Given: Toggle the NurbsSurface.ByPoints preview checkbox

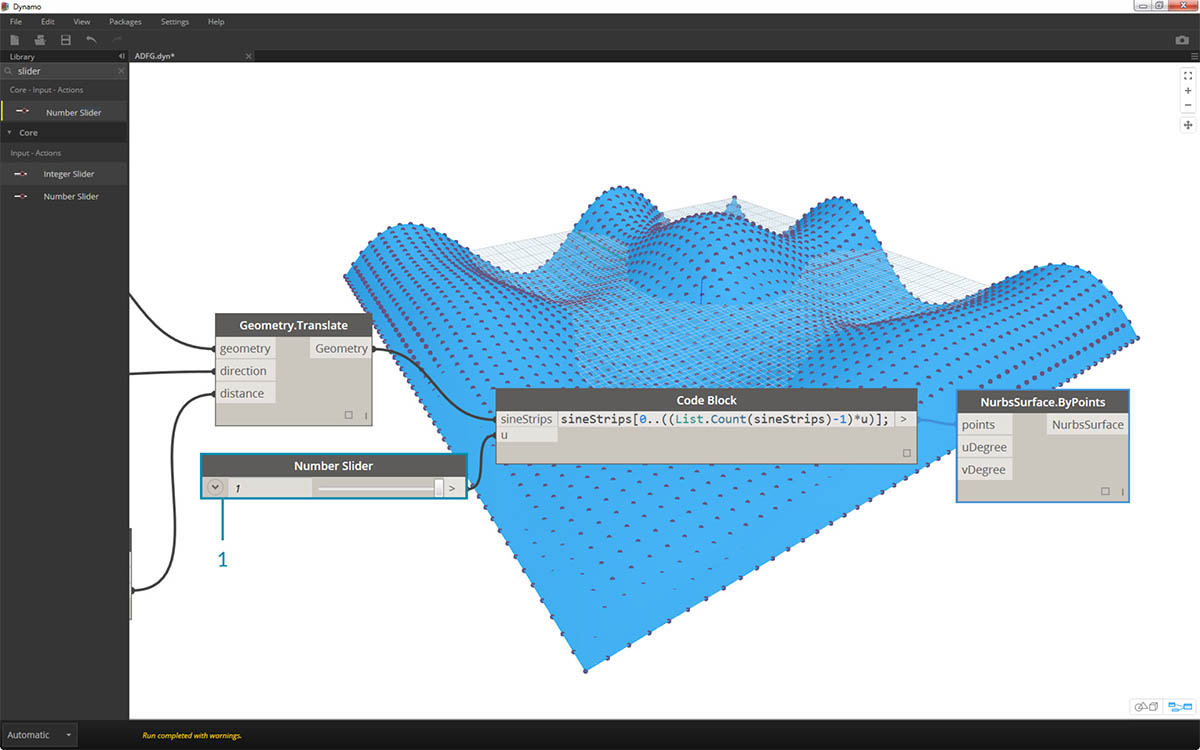Looking at the screenshot, I should (1105, 491).
